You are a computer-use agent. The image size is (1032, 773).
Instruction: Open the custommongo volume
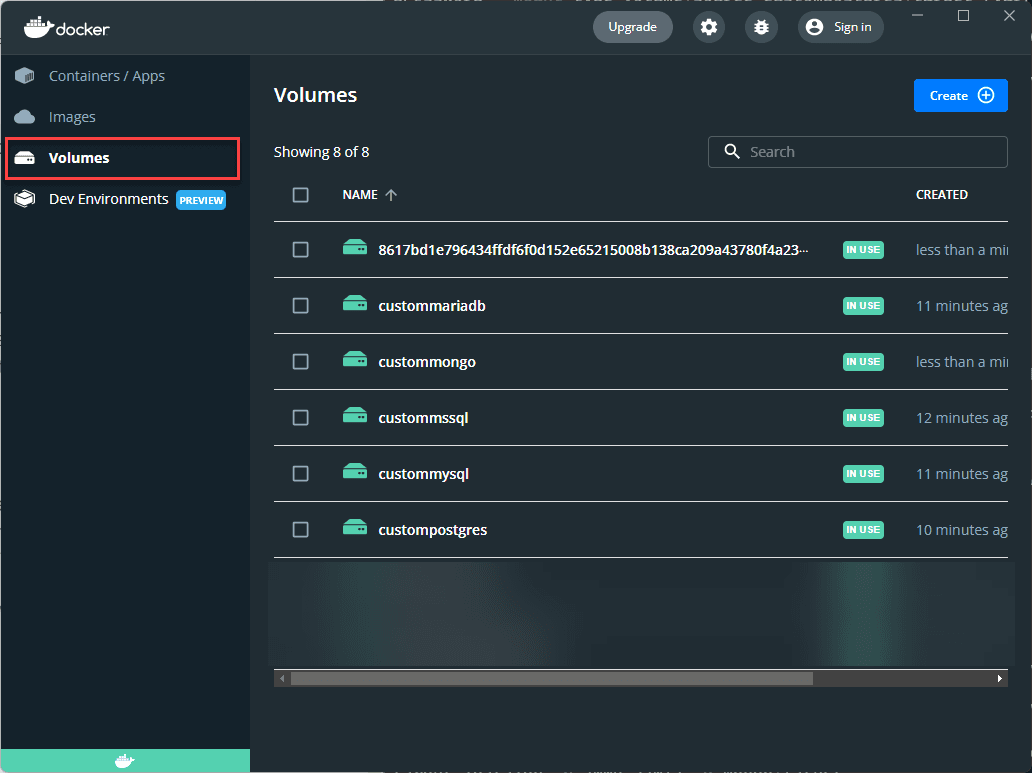point(427,361)
